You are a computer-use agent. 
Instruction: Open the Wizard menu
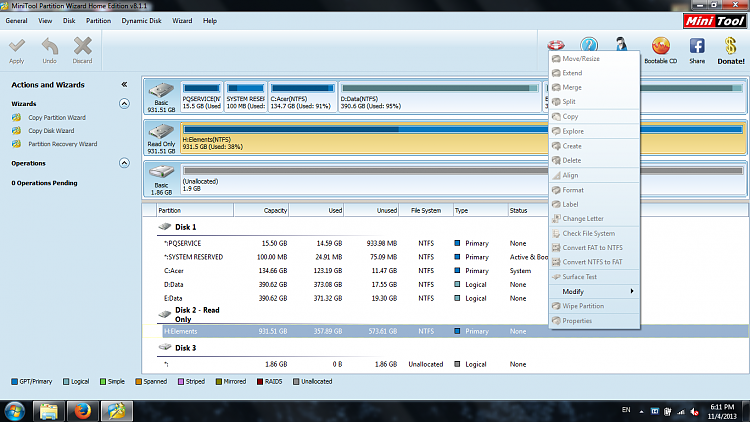coord(182,21)
